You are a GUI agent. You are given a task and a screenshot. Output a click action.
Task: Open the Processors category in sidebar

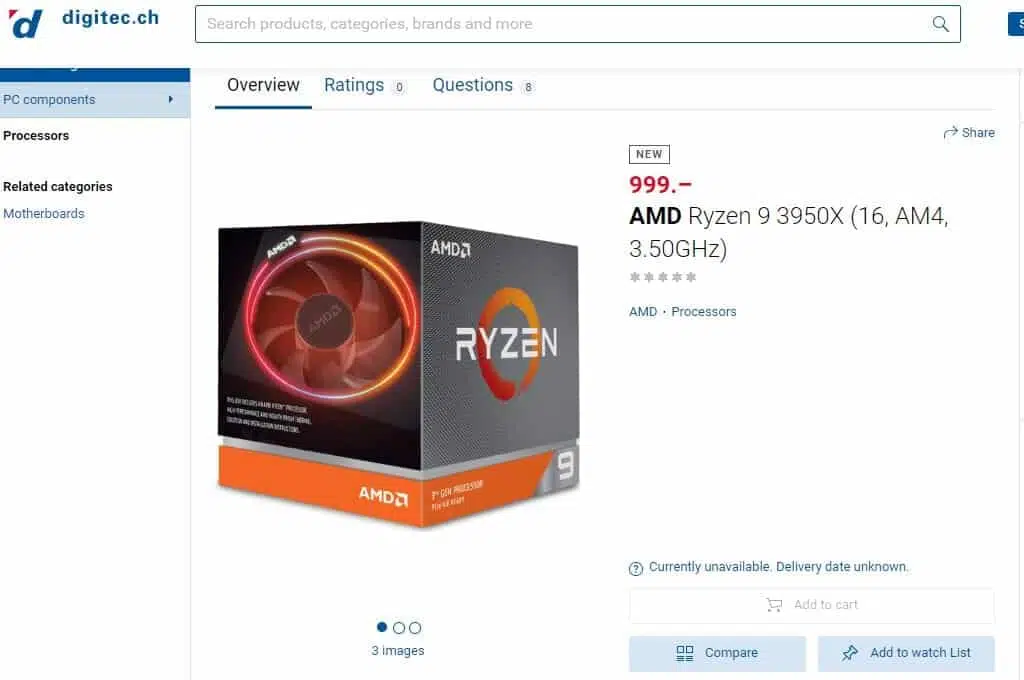coord(36,136)
